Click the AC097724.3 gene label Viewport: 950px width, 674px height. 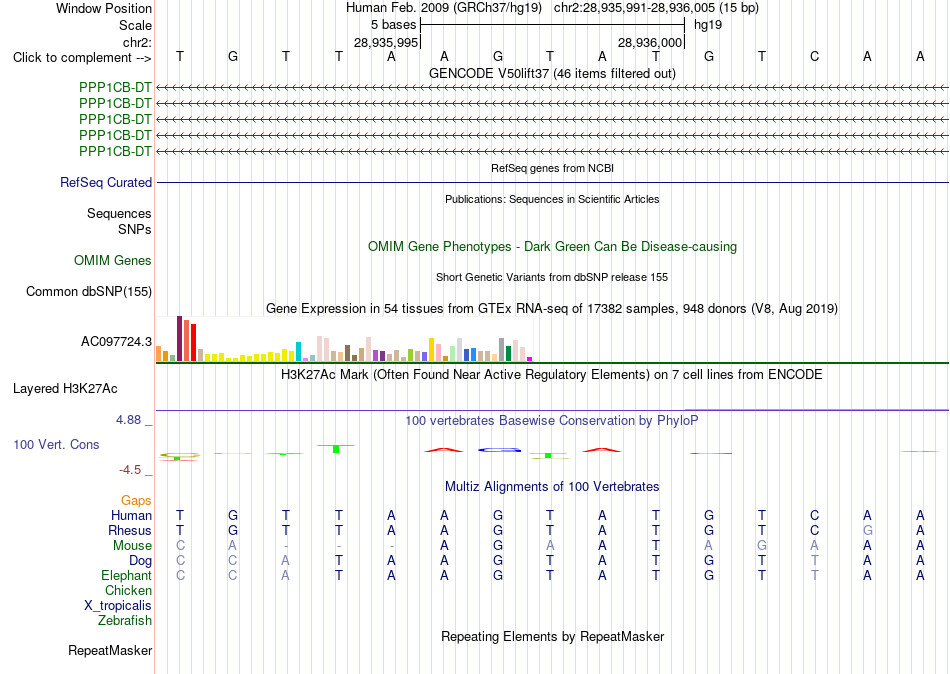pyautogui.click(x=116, y=342)
